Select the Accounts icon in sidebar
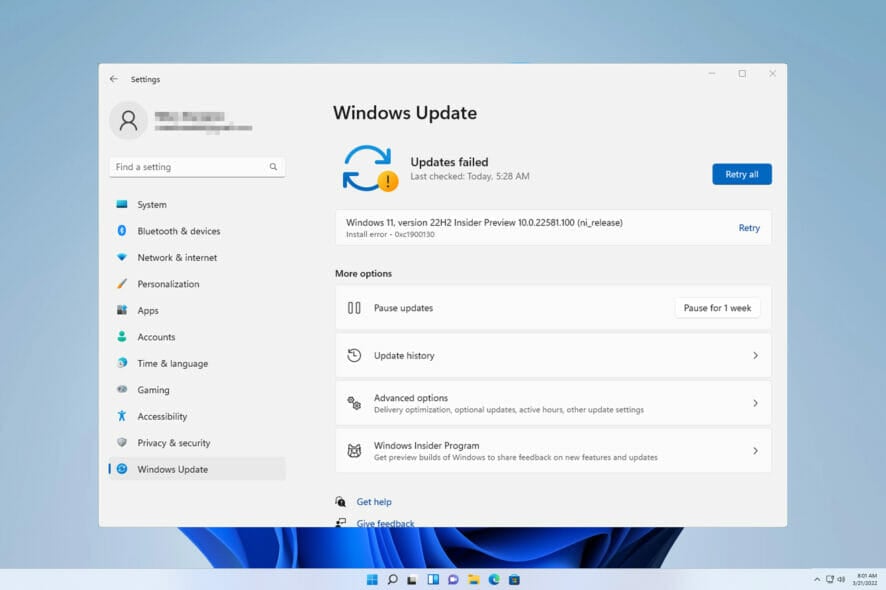Viewport: 886px width, 590px height. pos(124,337)
